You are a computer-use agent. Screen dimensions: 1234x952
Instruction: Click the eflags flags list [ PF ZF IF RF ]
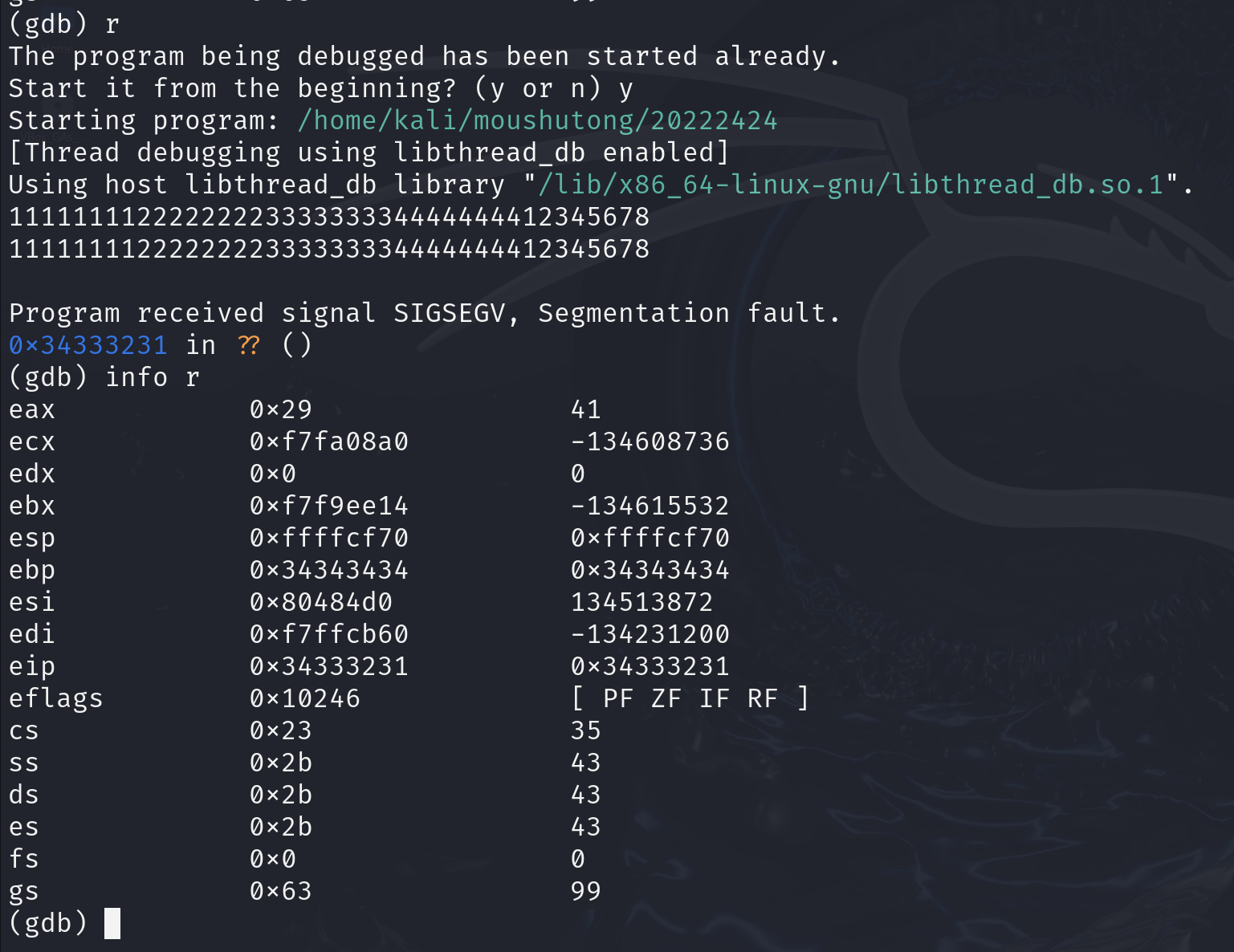pos(690,698)
